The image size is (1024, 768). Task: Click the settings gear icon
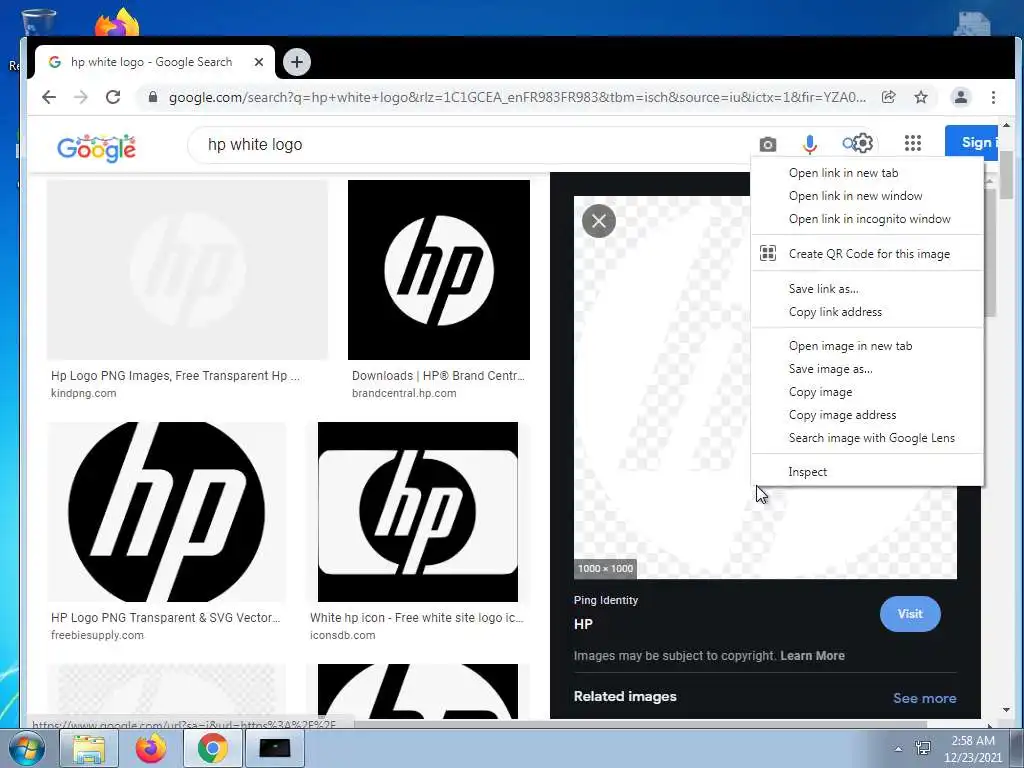(863, 143)
